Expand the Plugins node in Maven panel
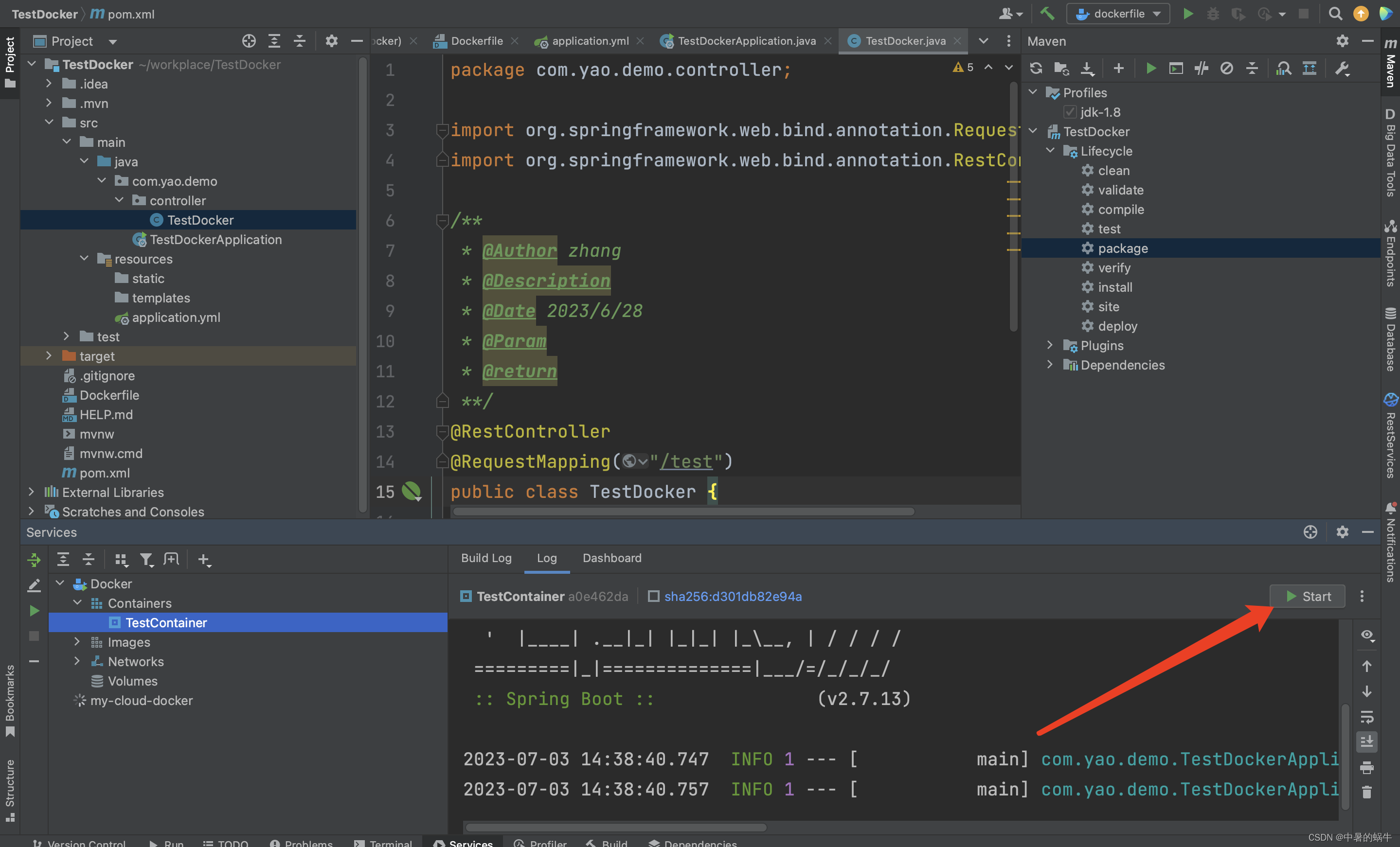Screen dimensions: 1400x847 pos(1049,345)
